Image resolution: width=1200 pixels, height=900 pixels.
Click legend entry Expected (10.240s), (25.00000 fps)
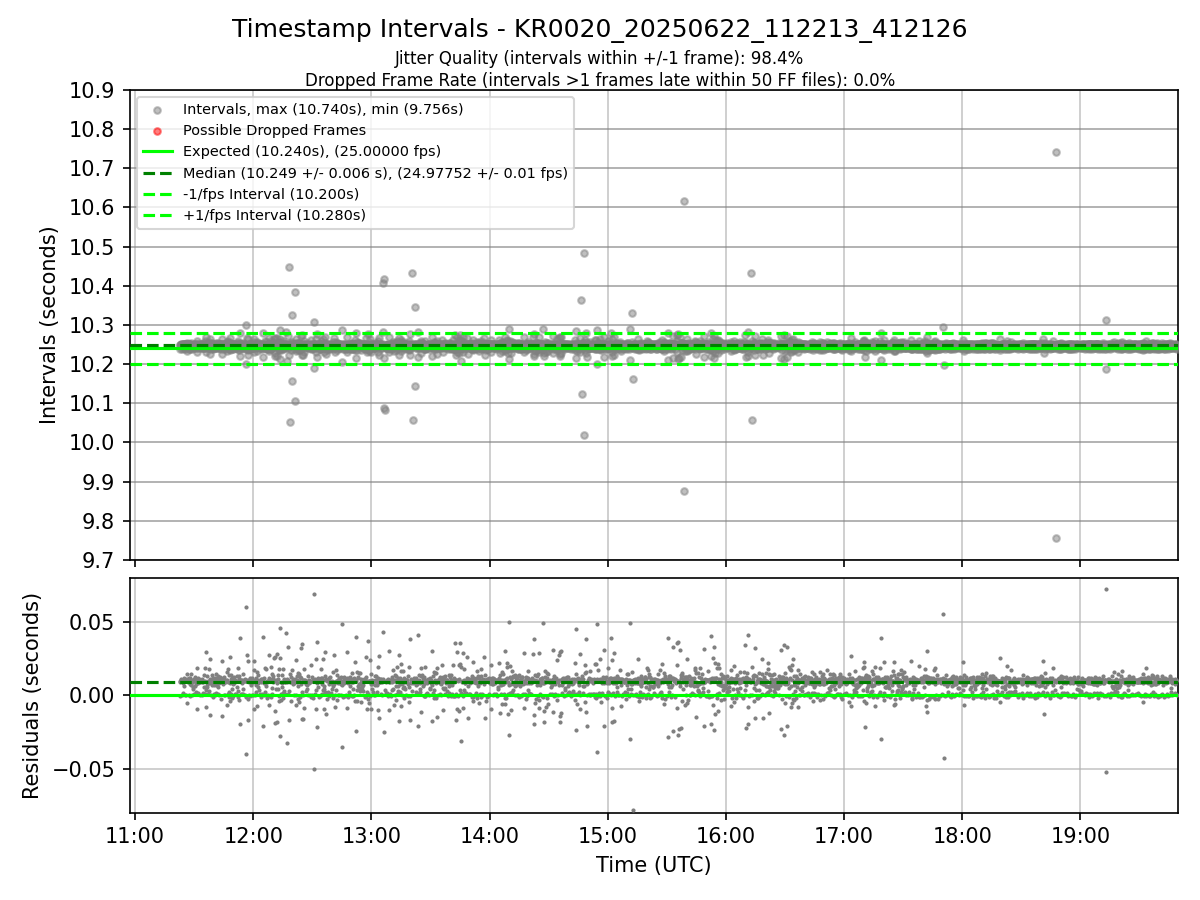pyautogui.click(x=312, y=151)
